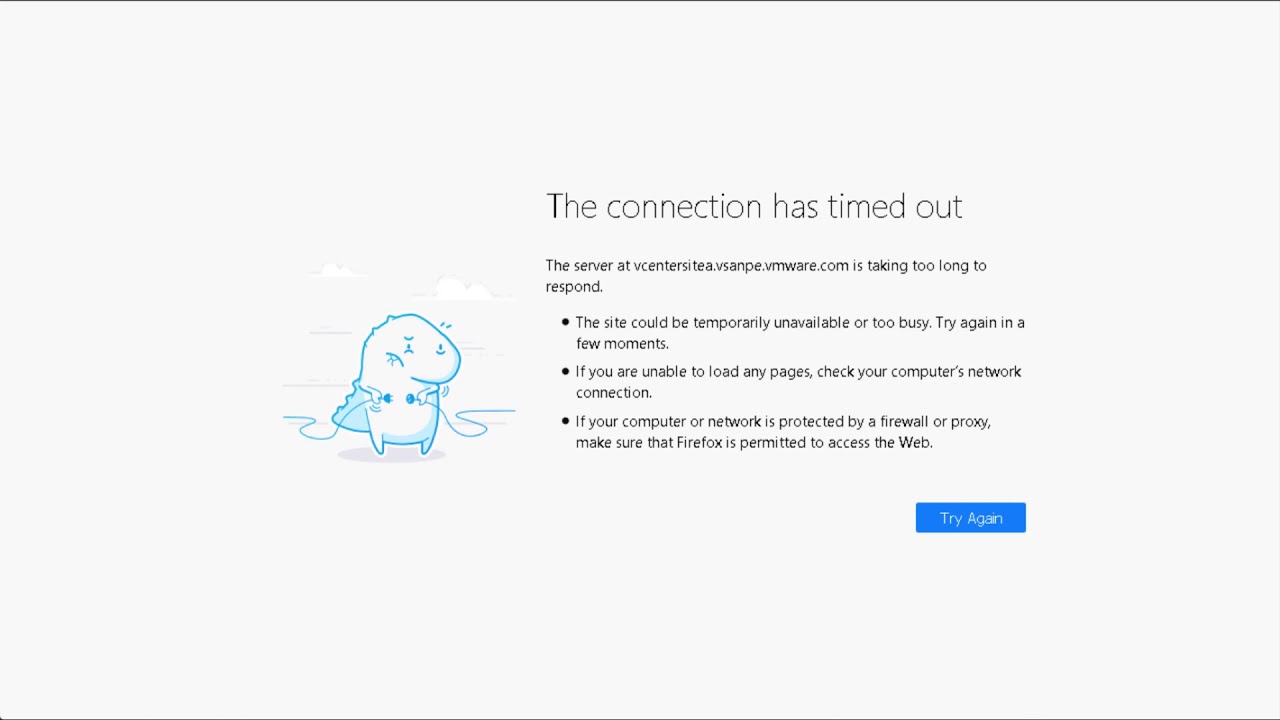Click the unplugged cable plugs the dinosaur holds
Image resolution: width=1280 pixels, height=720 pixels.
398,399
